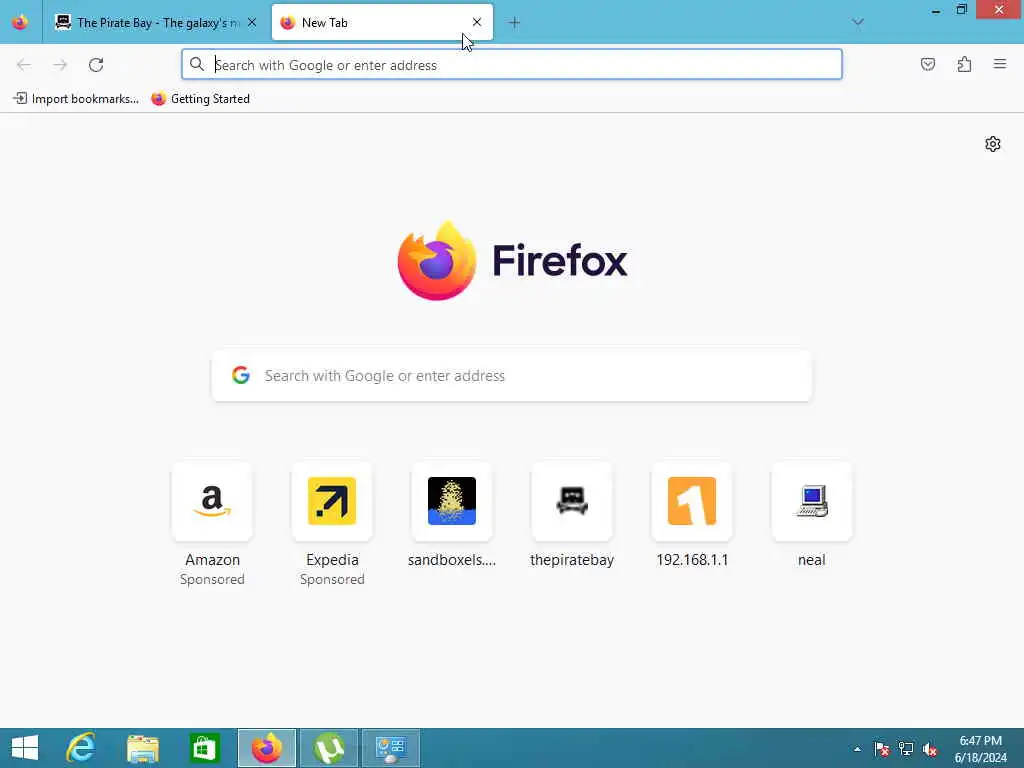Open the Firefox application menu

[x=999, y=64]
